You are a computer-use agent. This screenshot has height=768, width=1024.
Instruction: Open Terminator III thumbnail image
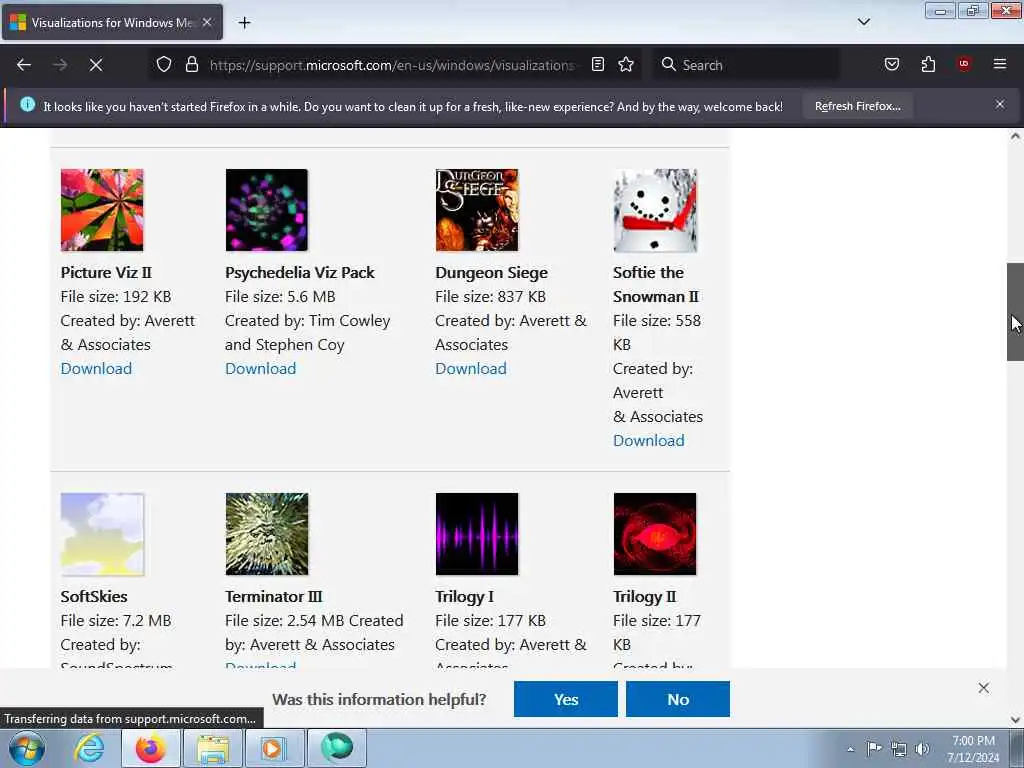tap(266, 534)
